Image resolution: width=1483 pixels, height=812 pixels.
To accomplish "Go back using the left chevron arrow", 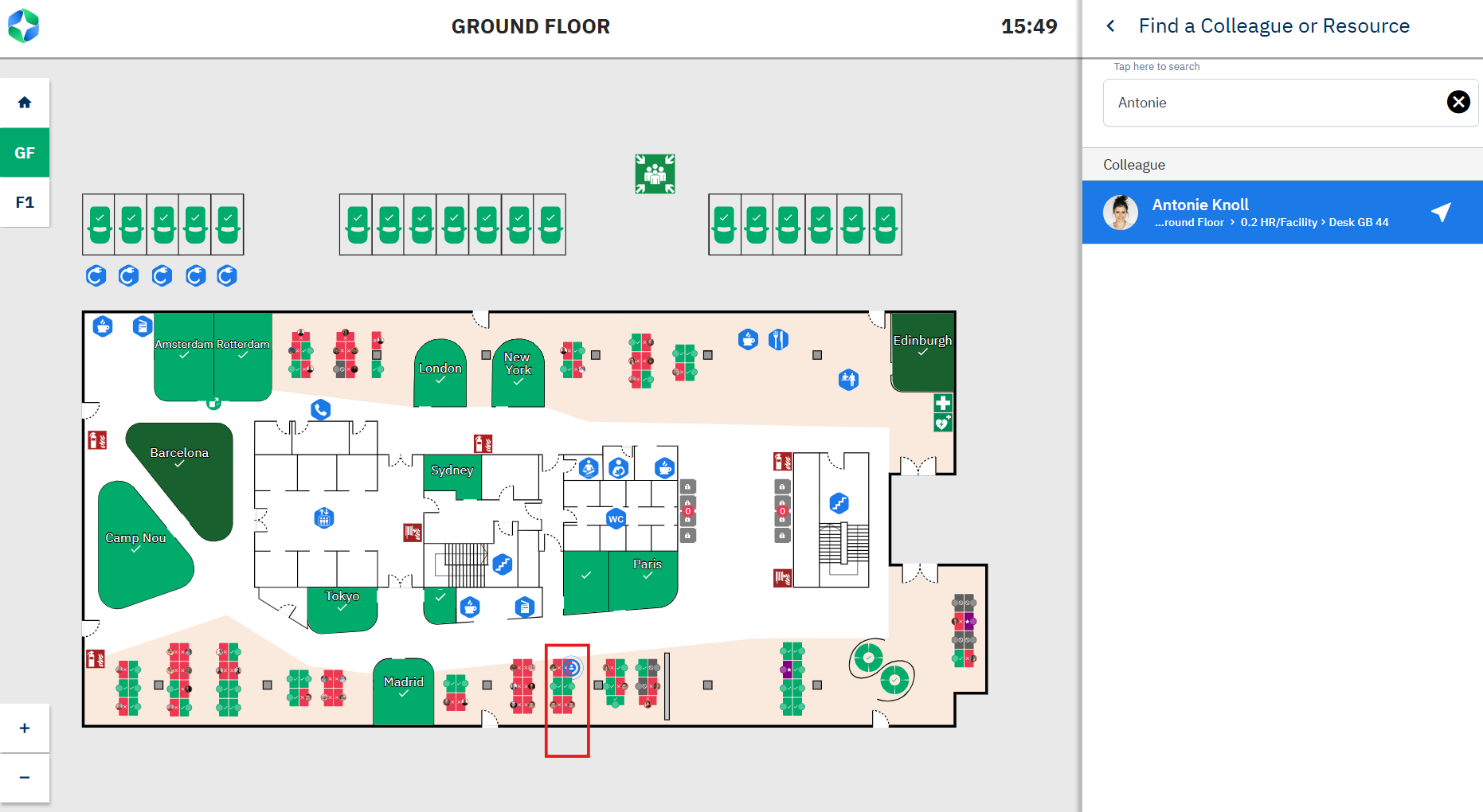I will [x=1111, y=26].
